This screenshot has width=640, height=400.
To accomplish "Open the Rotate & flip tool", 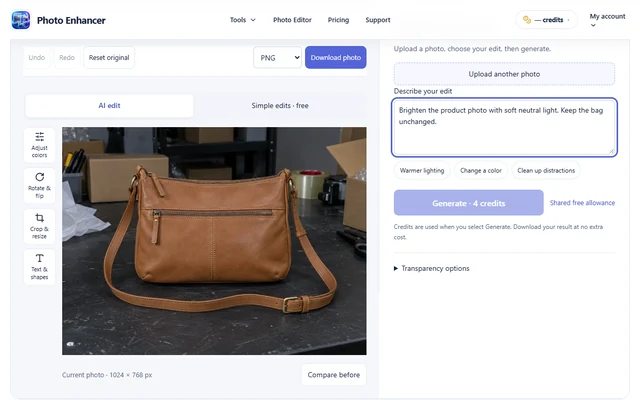I will pos(39,186).
